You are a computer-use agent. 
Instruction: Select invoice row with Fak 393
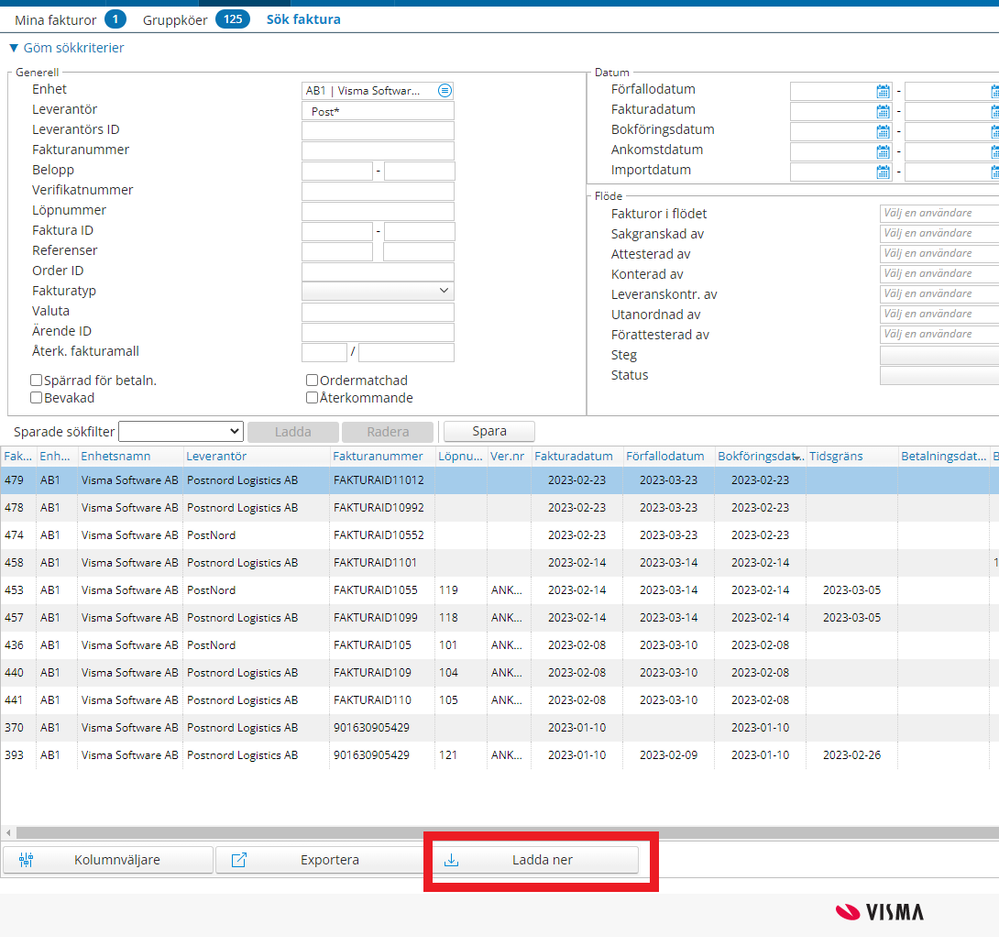(500, 755)
